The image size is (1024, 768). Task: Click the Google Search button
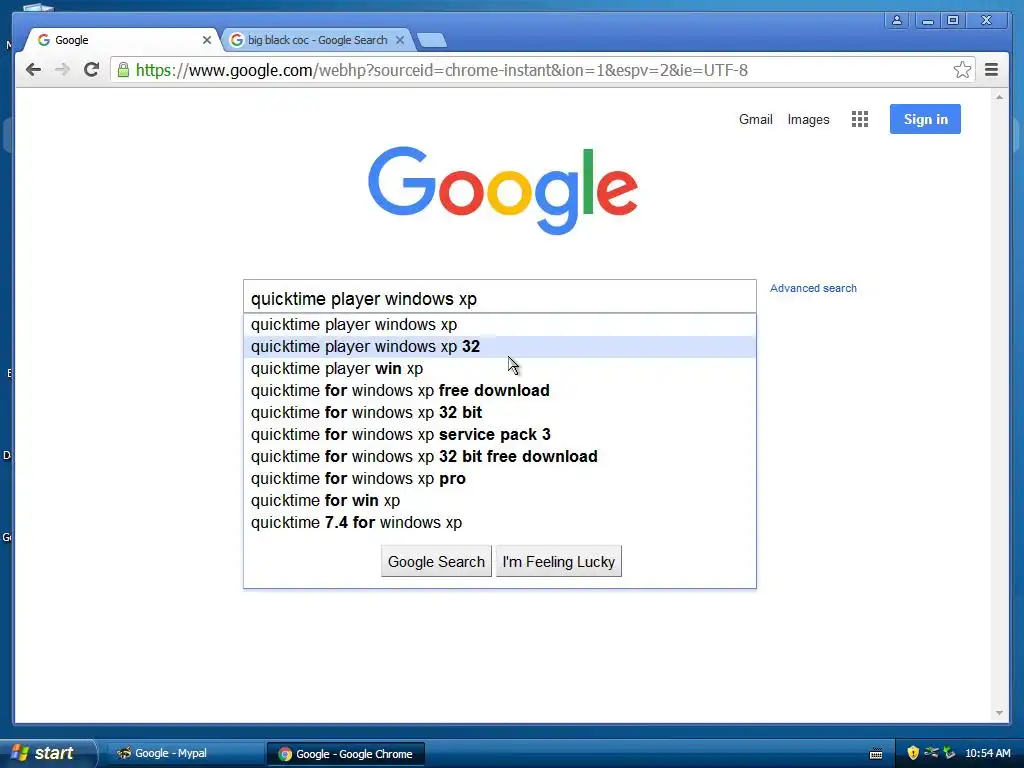click(x=436, y=562)
